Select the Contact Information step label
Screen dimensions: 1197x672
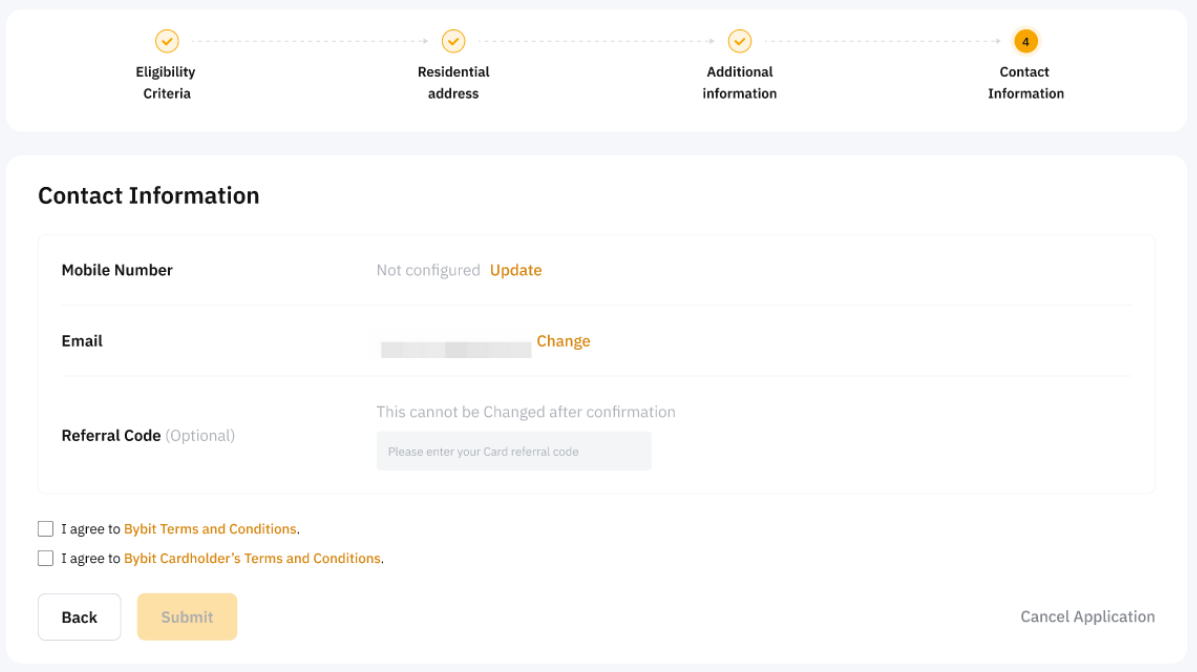(1025, 83)
